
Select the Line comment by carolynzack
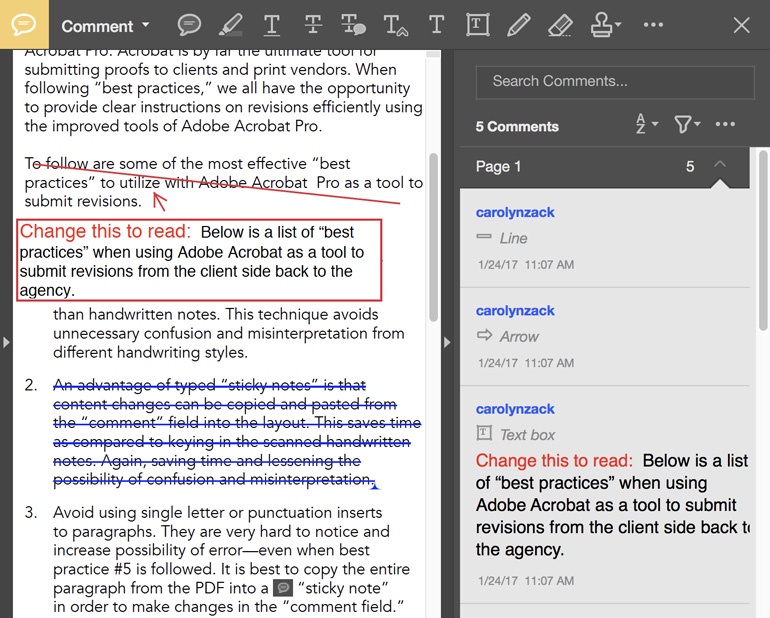coord(605,238)
